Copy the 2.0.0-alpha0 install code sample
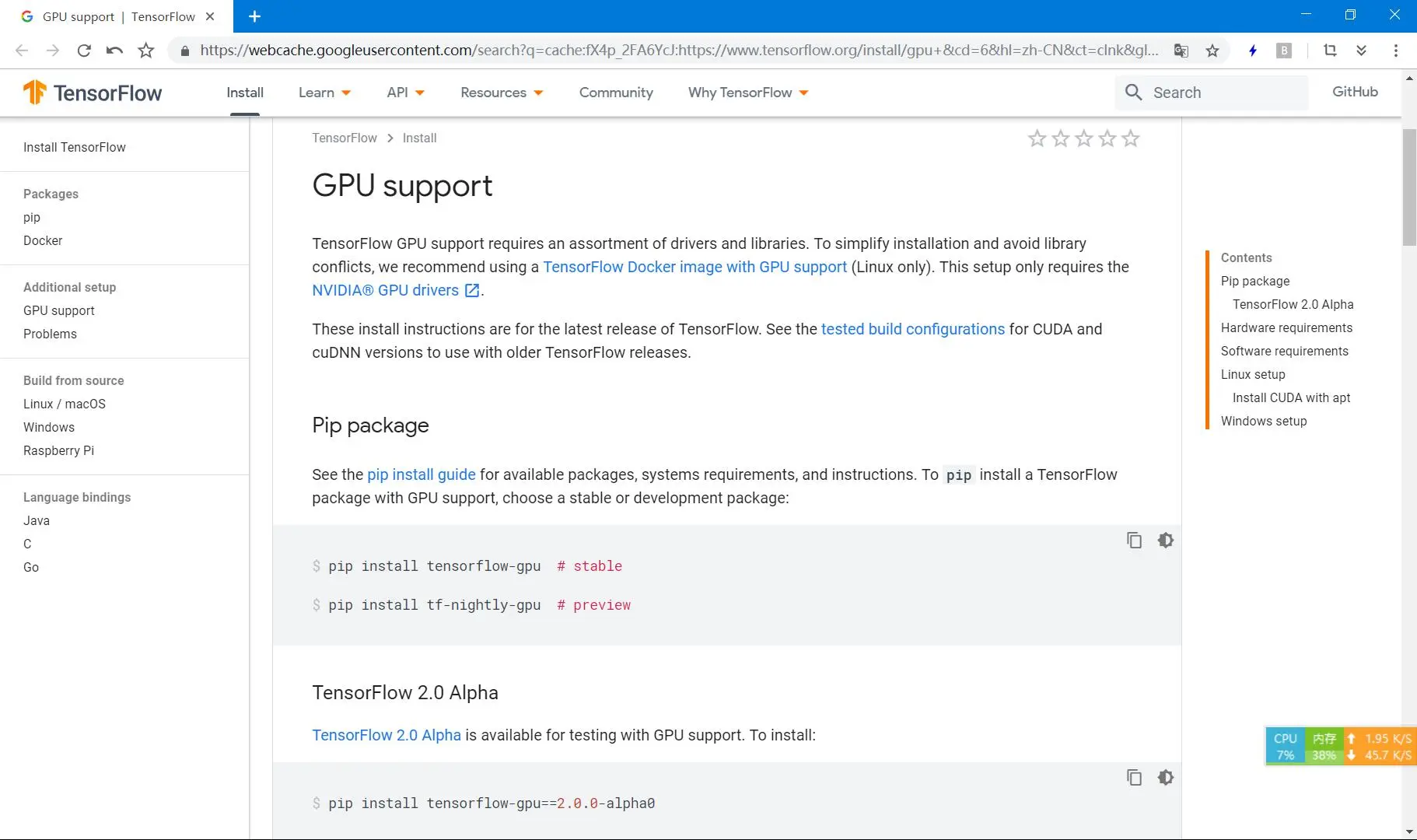The width and height of the screenshot is (1417, 840). [1134, 777]
